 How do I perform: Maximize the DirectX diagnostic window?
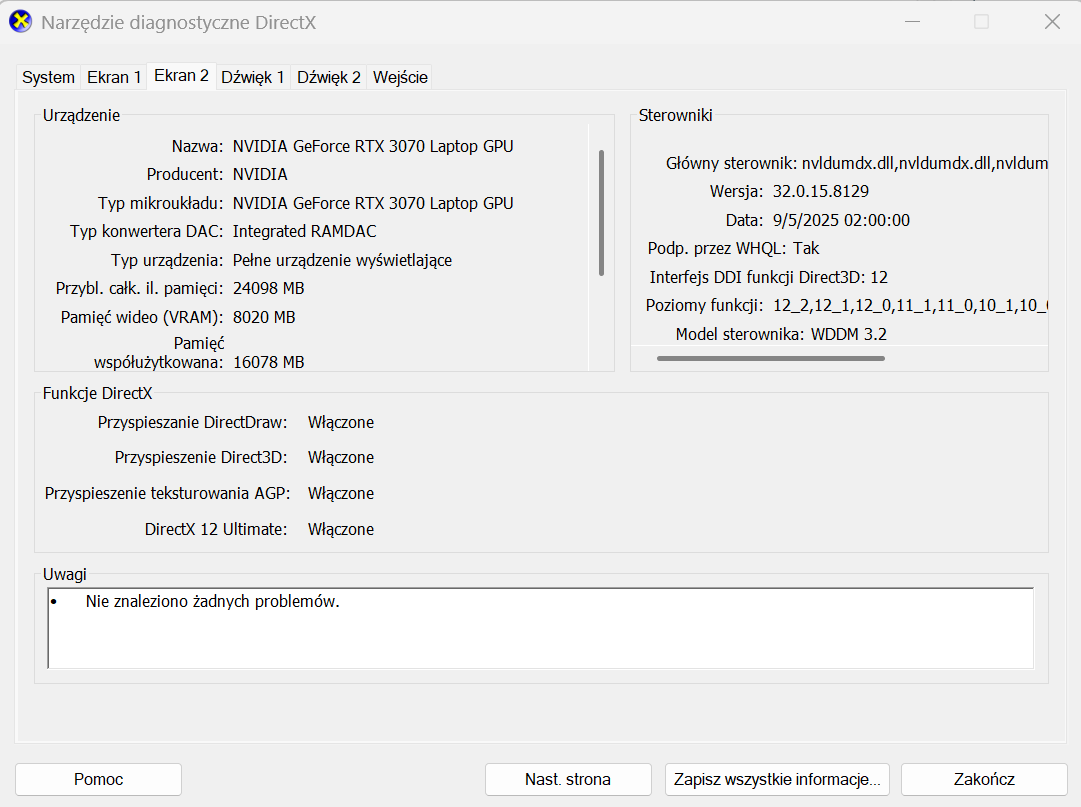click(x=981, y=22)
